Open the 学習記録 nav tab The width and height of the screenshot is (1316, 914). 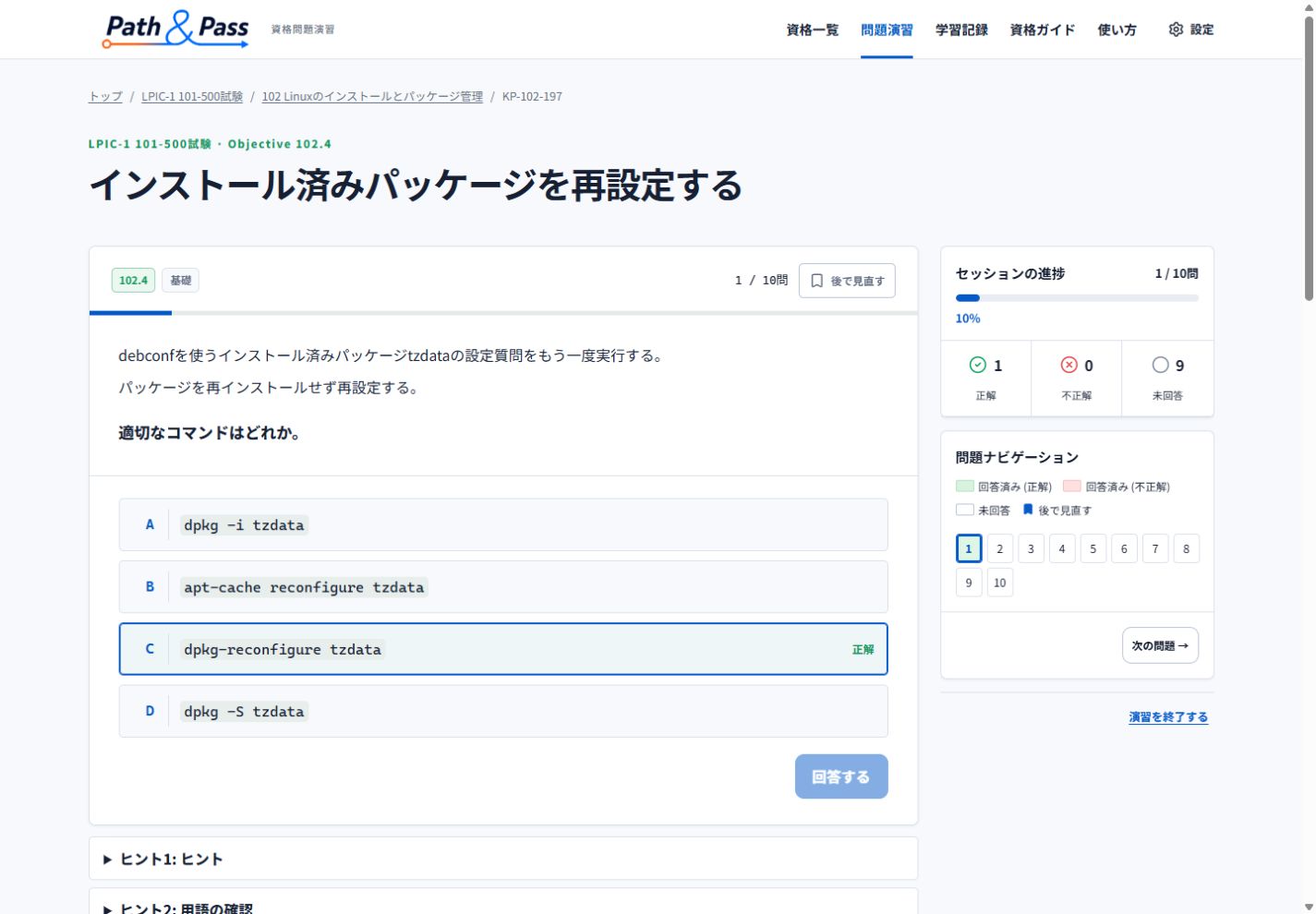[961, 30]
